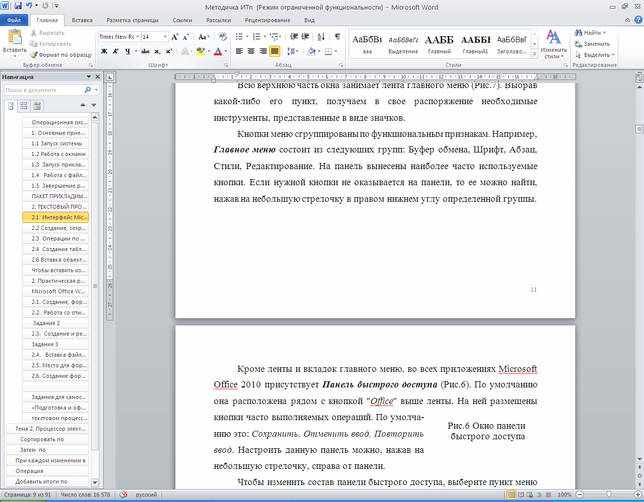This screenshot has width=644, height=502.
Task: Click the navigation search magnifier icon
Action: [x=87, y=90]
